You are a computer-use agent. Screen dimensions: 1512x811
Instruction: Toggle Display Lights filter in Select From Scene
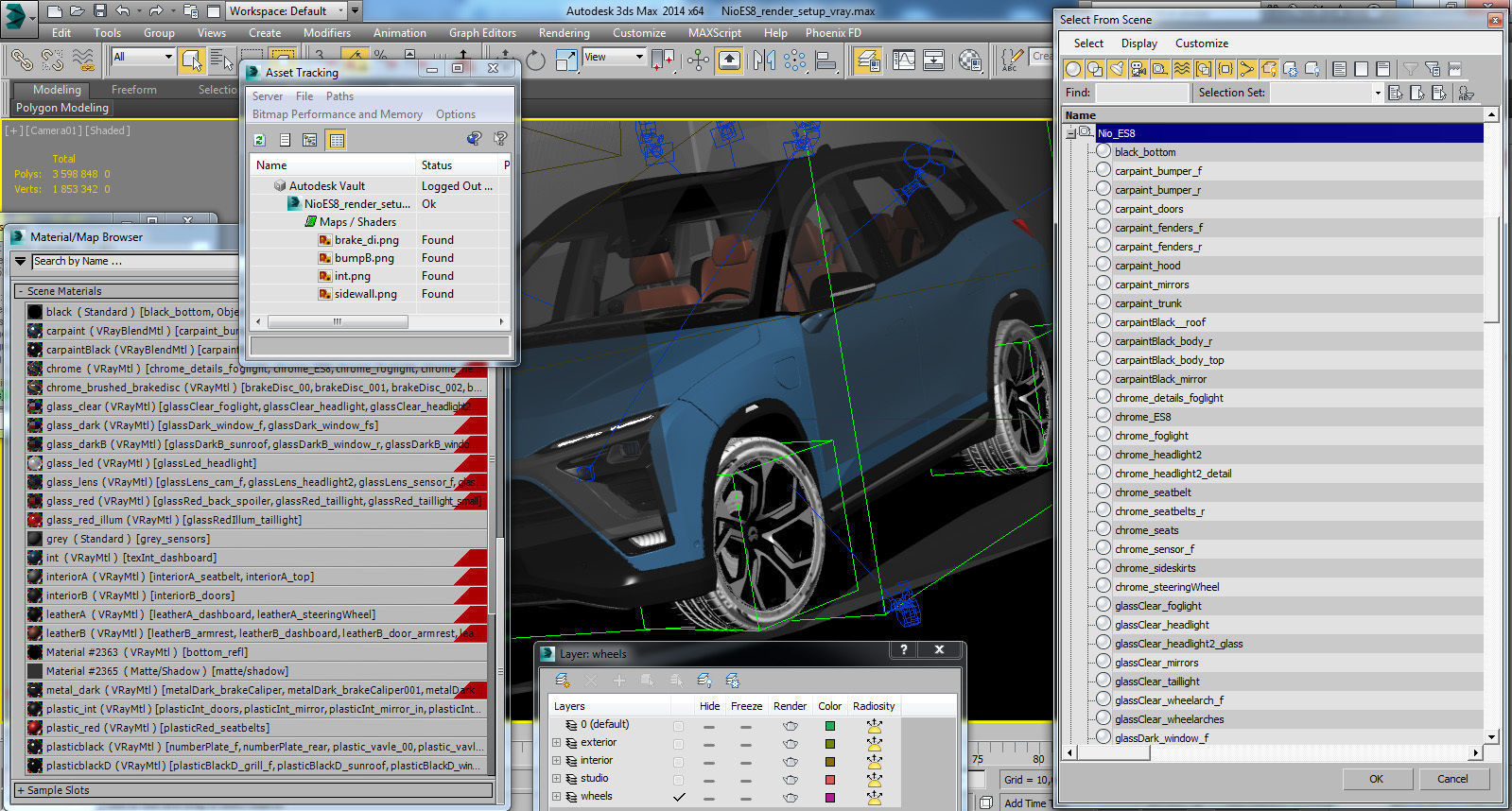pyautogui.click(x=1116, y=69)
